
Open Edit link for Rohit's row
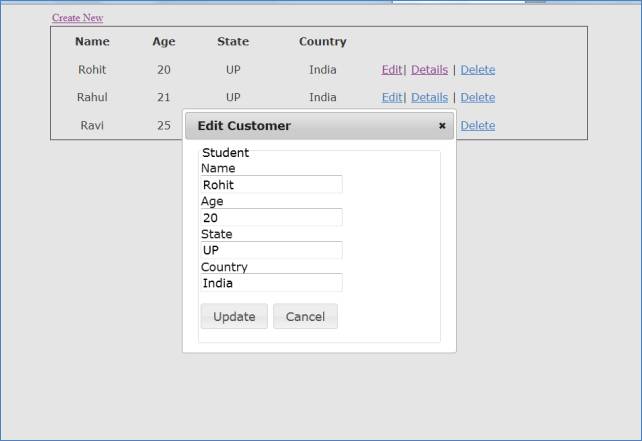pos(391,70)
